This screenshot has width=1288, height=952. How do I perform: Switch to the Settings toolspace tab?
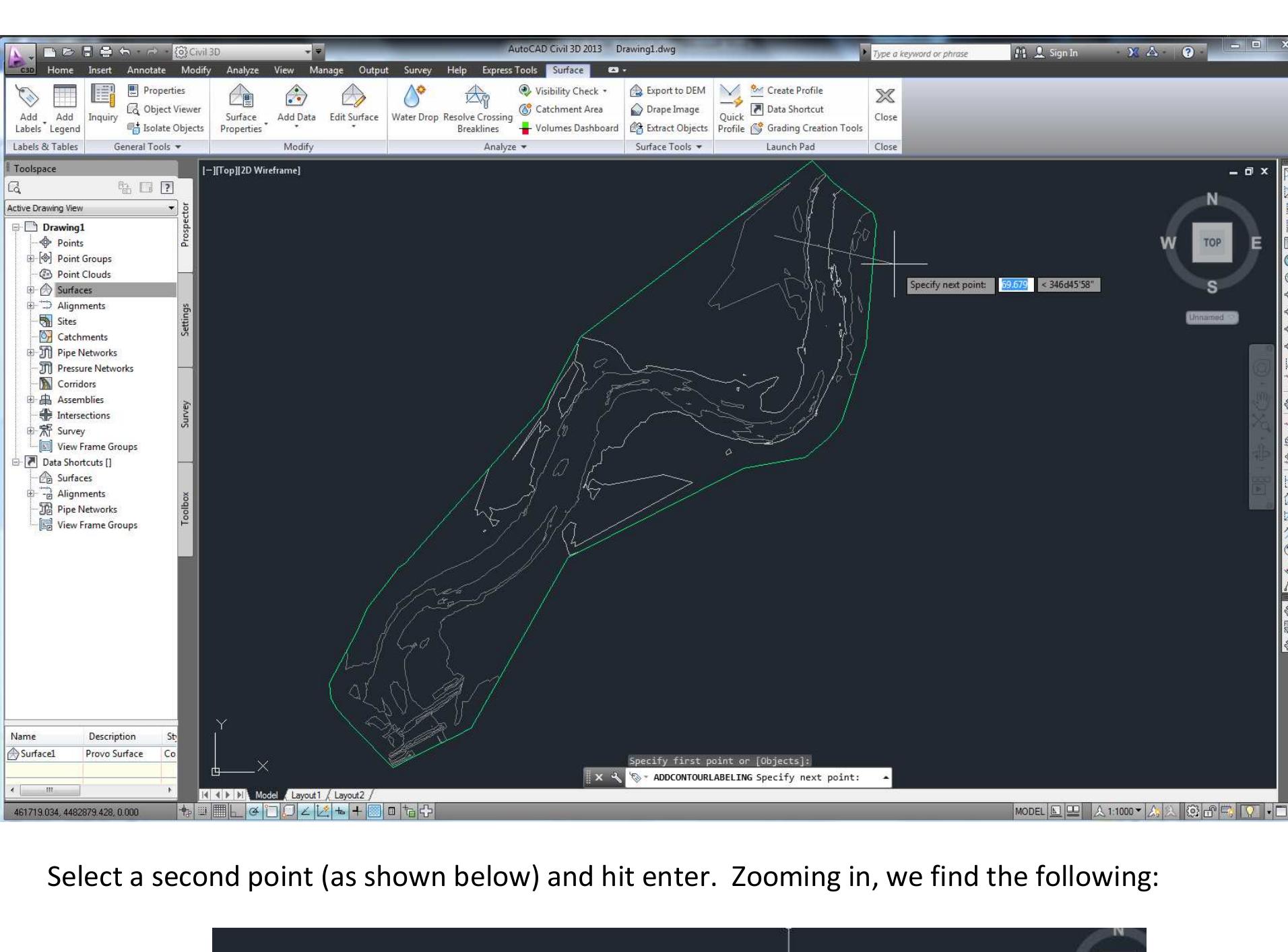[185, 320]
